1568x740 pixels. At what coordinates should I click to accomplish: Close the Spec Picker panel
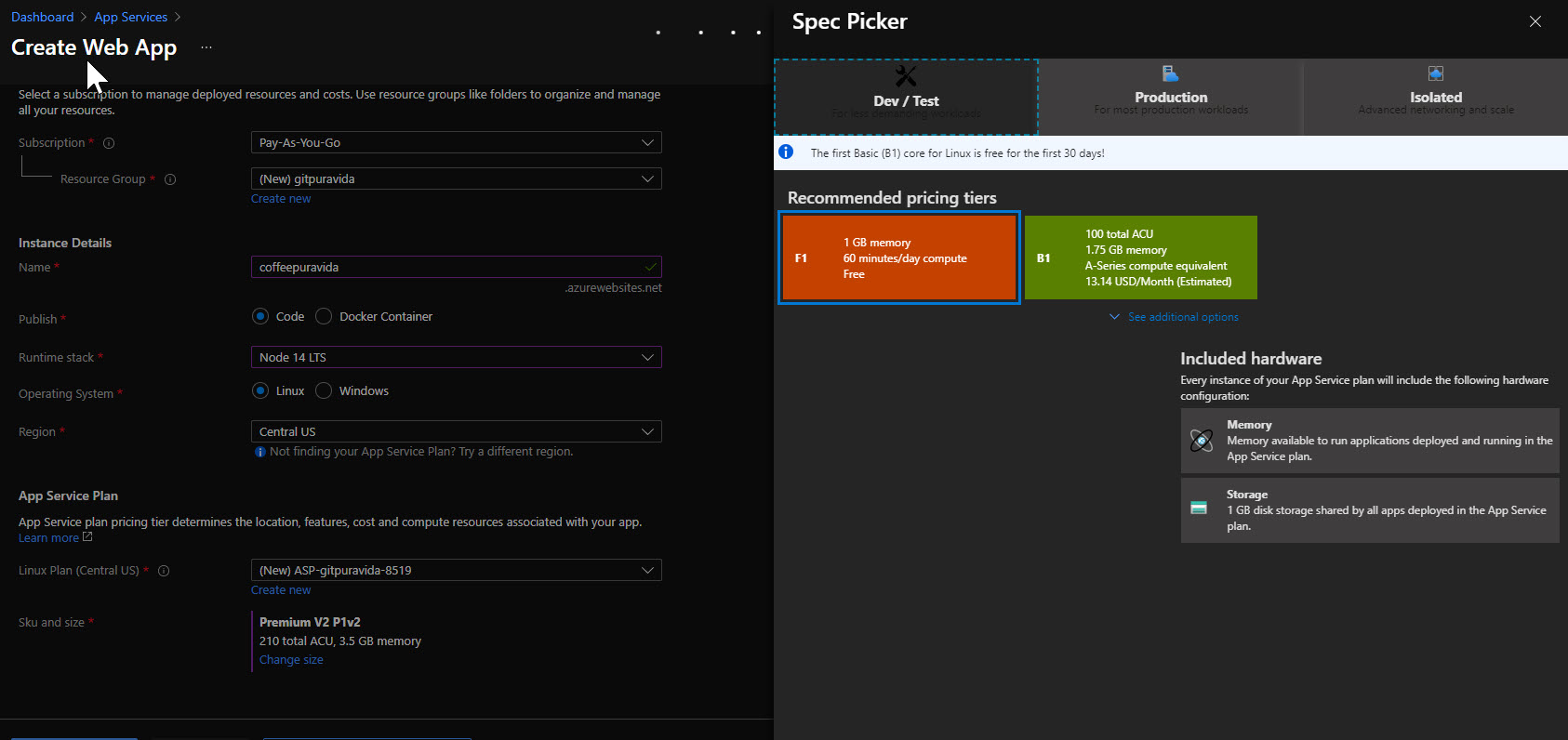pos(1535,21)
